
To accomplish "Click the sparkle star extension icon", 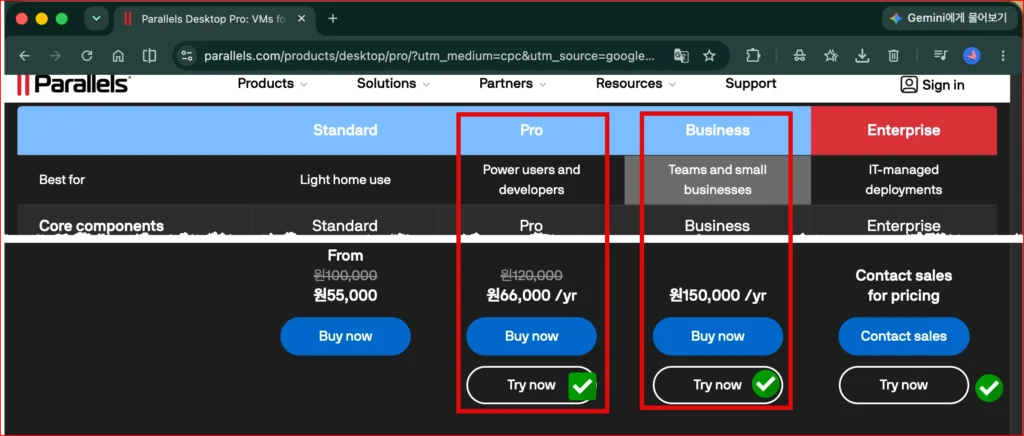I will [x=831, y=56].
